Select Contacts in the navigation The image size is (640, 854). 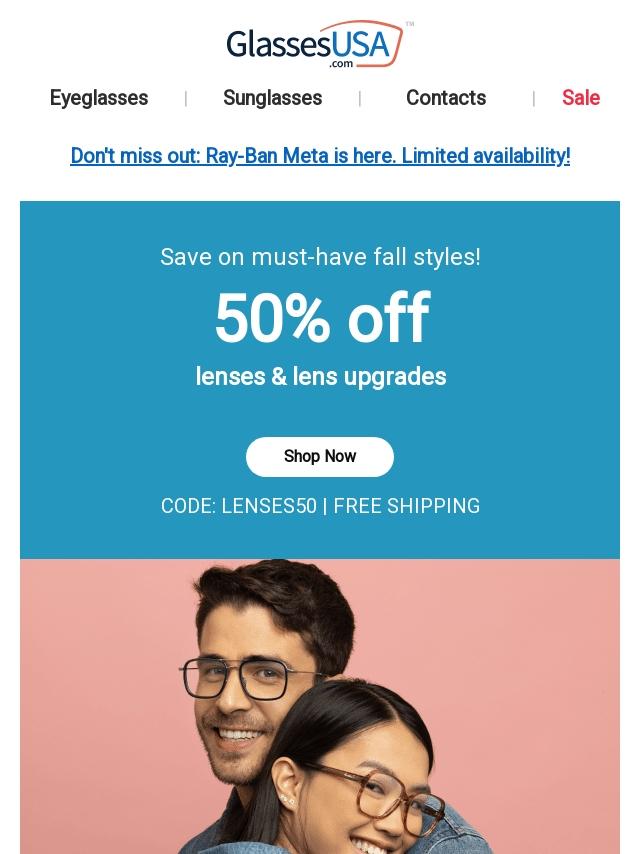[x=446, y=98]
